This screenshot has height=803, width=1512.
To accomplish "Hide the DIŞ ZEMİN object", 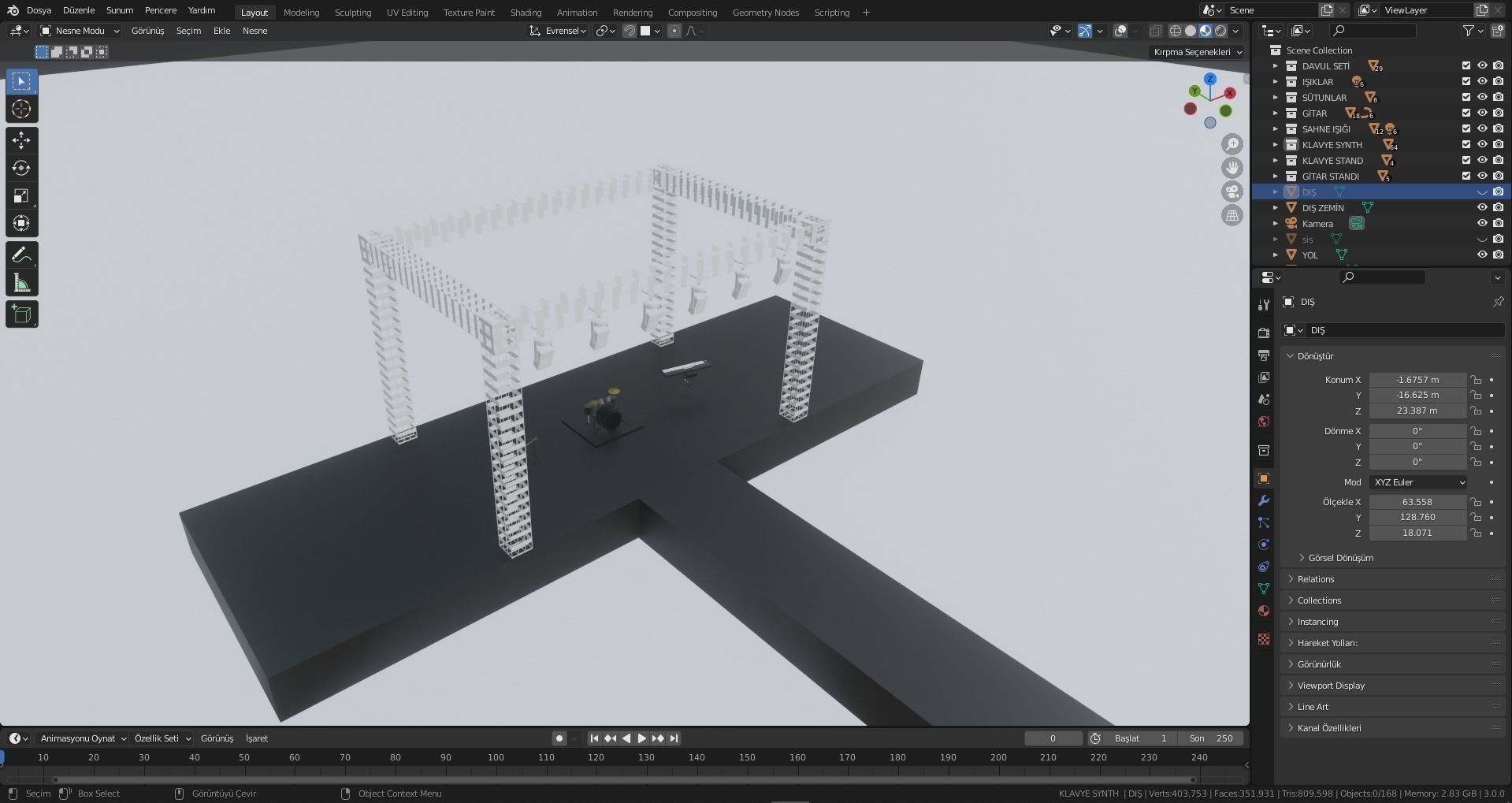I will pyautogui.click(x=1482, y=208).
